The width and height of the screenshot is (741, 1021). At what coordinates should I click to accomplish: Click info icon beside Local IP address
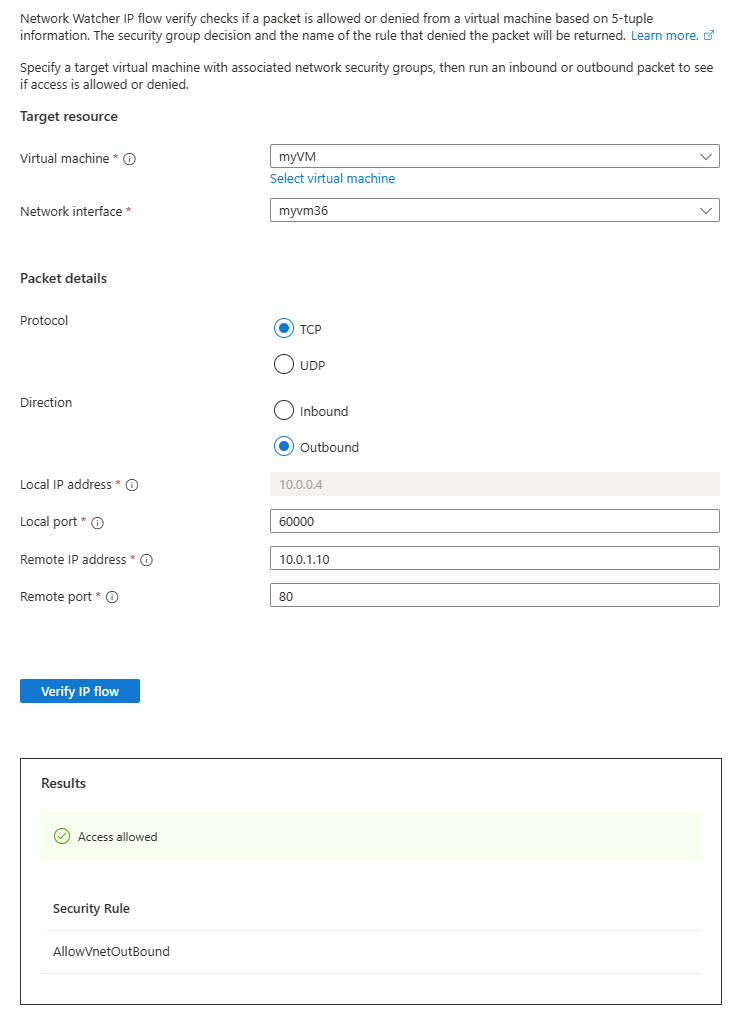[132, 485]
